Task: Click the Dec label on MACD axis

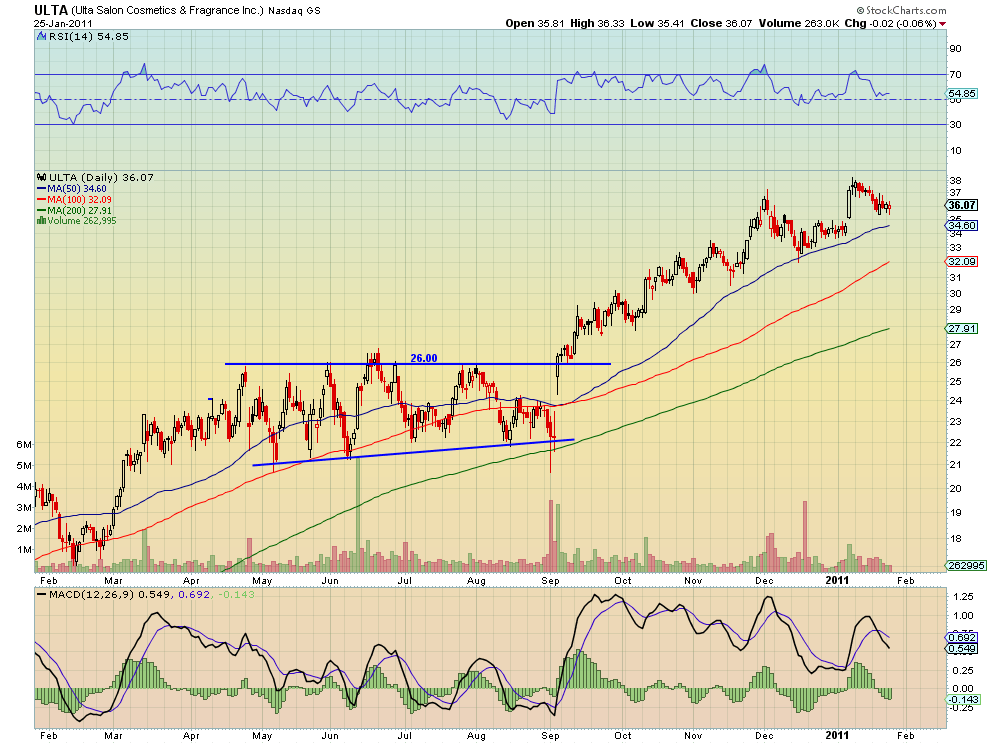Action: pyautogui.click(x=765, y=736)
